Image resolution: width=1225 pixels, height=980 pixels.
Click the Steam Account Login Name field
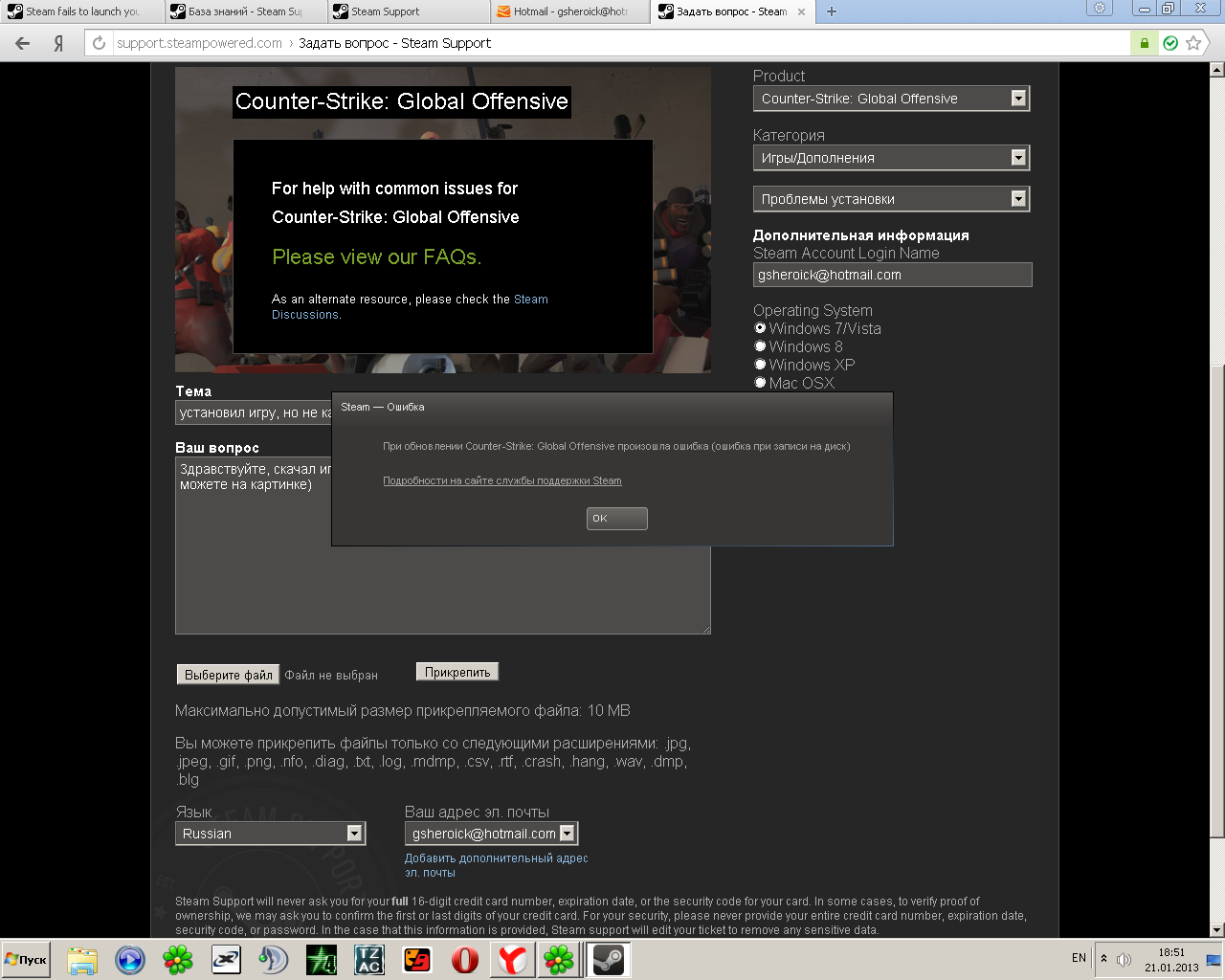(892, 275)
